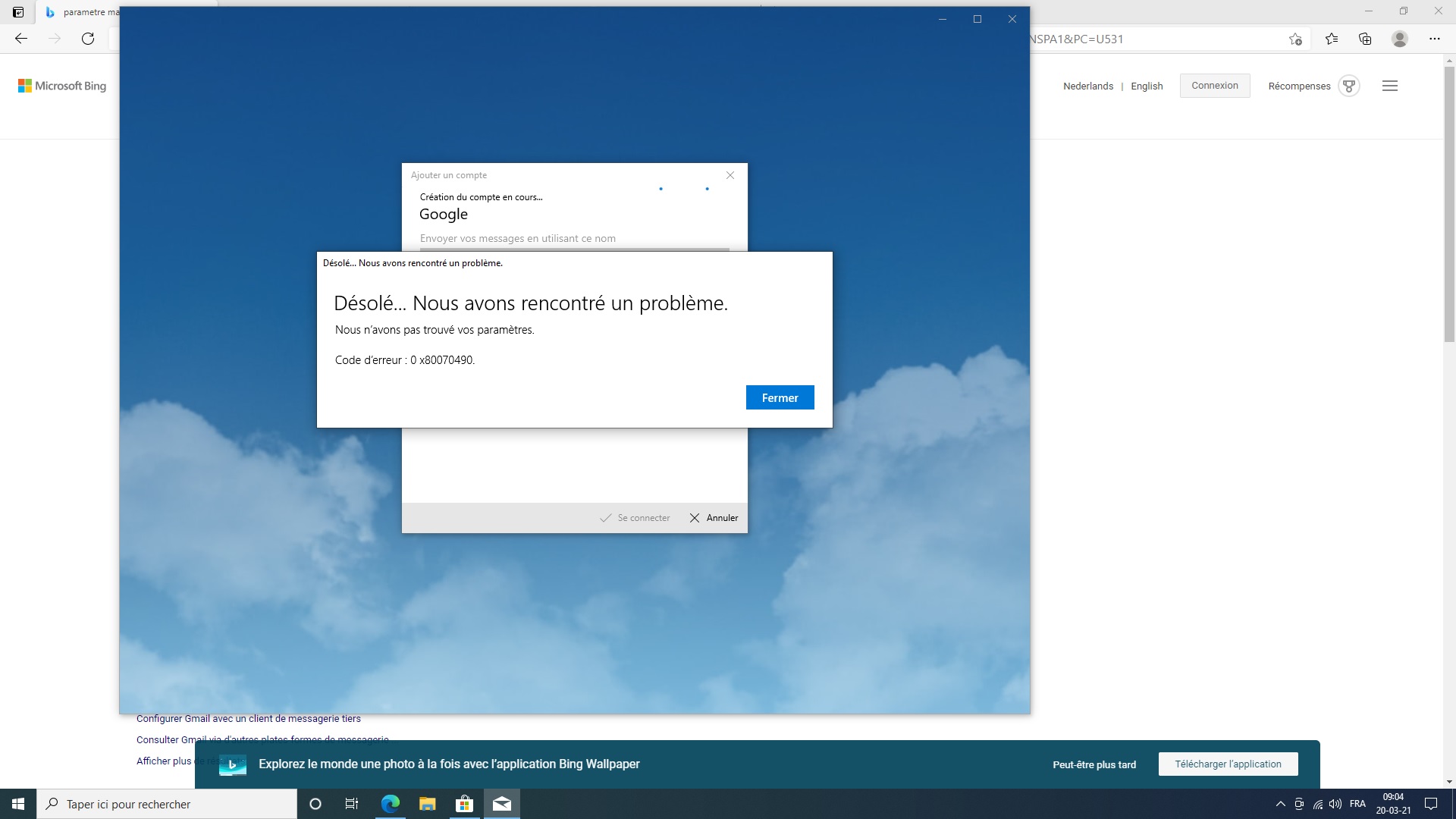
Task: Open network settings from system tray
Action: coord(1318,804)
